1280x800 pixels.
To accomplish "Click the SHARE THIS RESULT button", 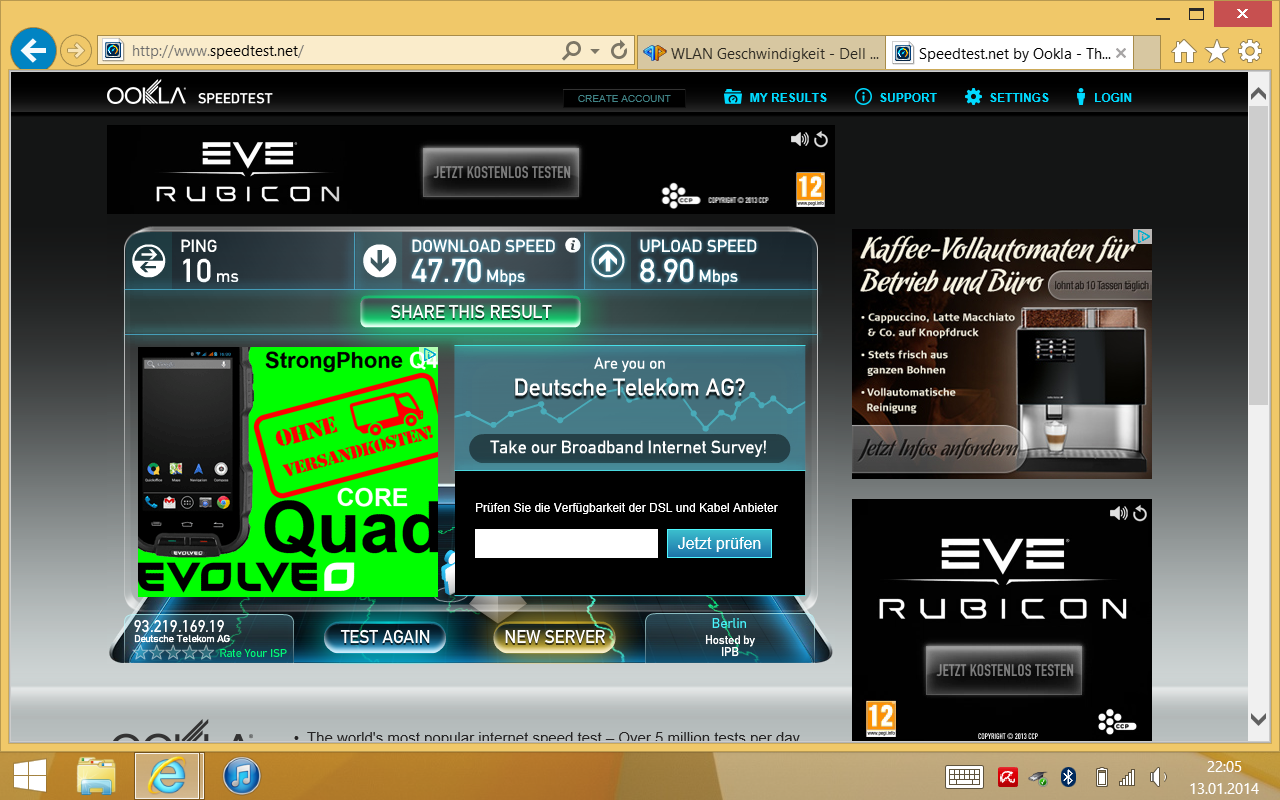I will tap(470, 312).
